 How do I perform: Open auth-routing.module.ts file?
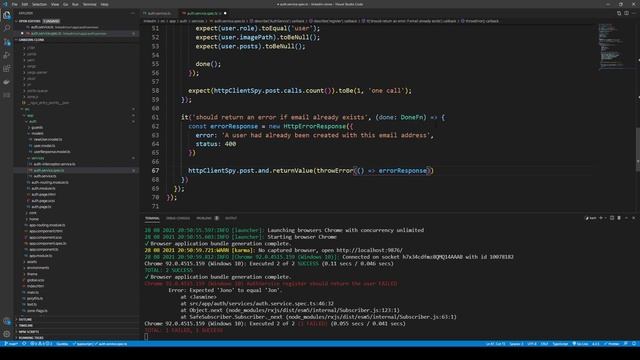pos(50,182)
